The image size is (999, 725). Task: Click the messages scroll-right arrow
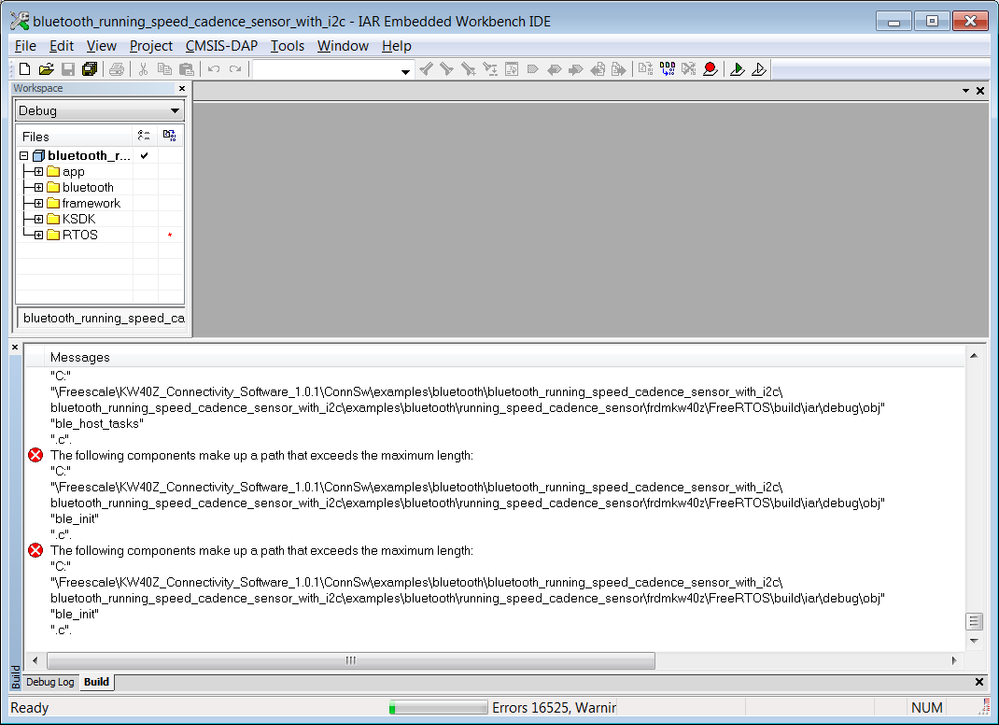click(954, 661)
